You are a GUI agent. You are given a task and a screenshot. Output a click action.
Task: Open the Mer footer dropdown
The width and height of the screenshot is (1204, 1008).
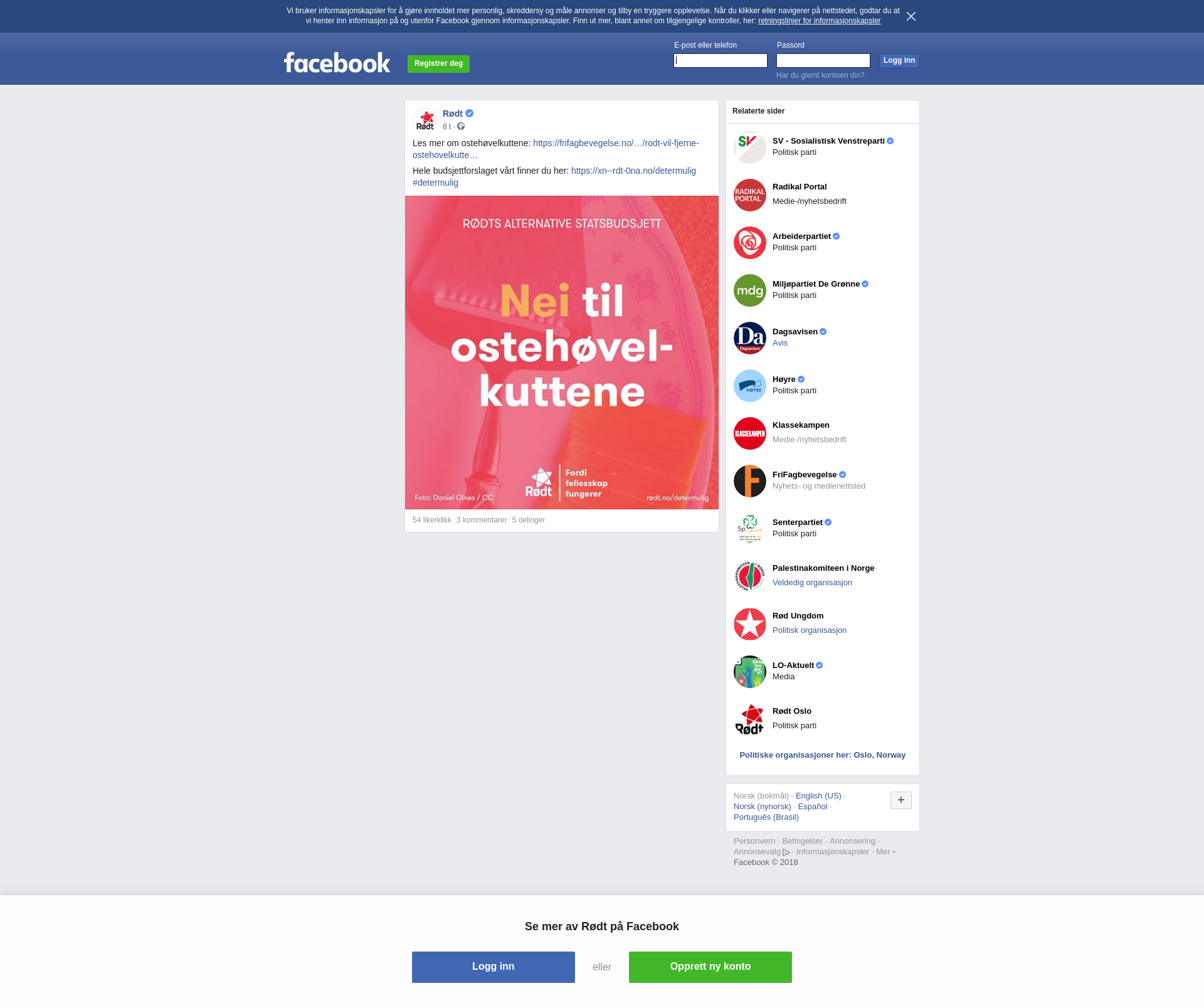[885, 852]
